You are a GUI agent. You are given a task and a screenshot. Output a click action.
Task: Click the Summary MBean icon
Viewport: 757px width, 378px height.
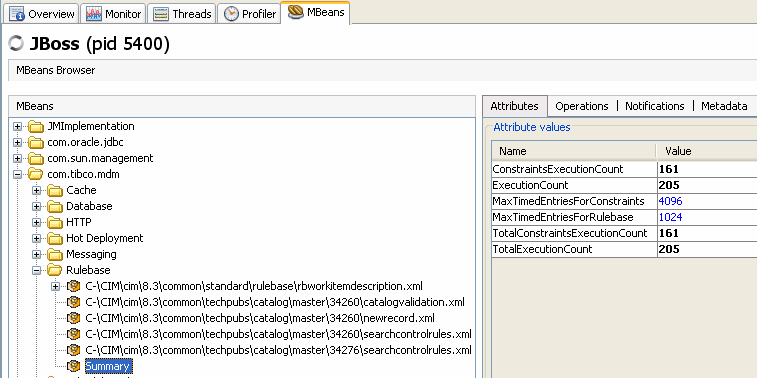click(73, 366)
